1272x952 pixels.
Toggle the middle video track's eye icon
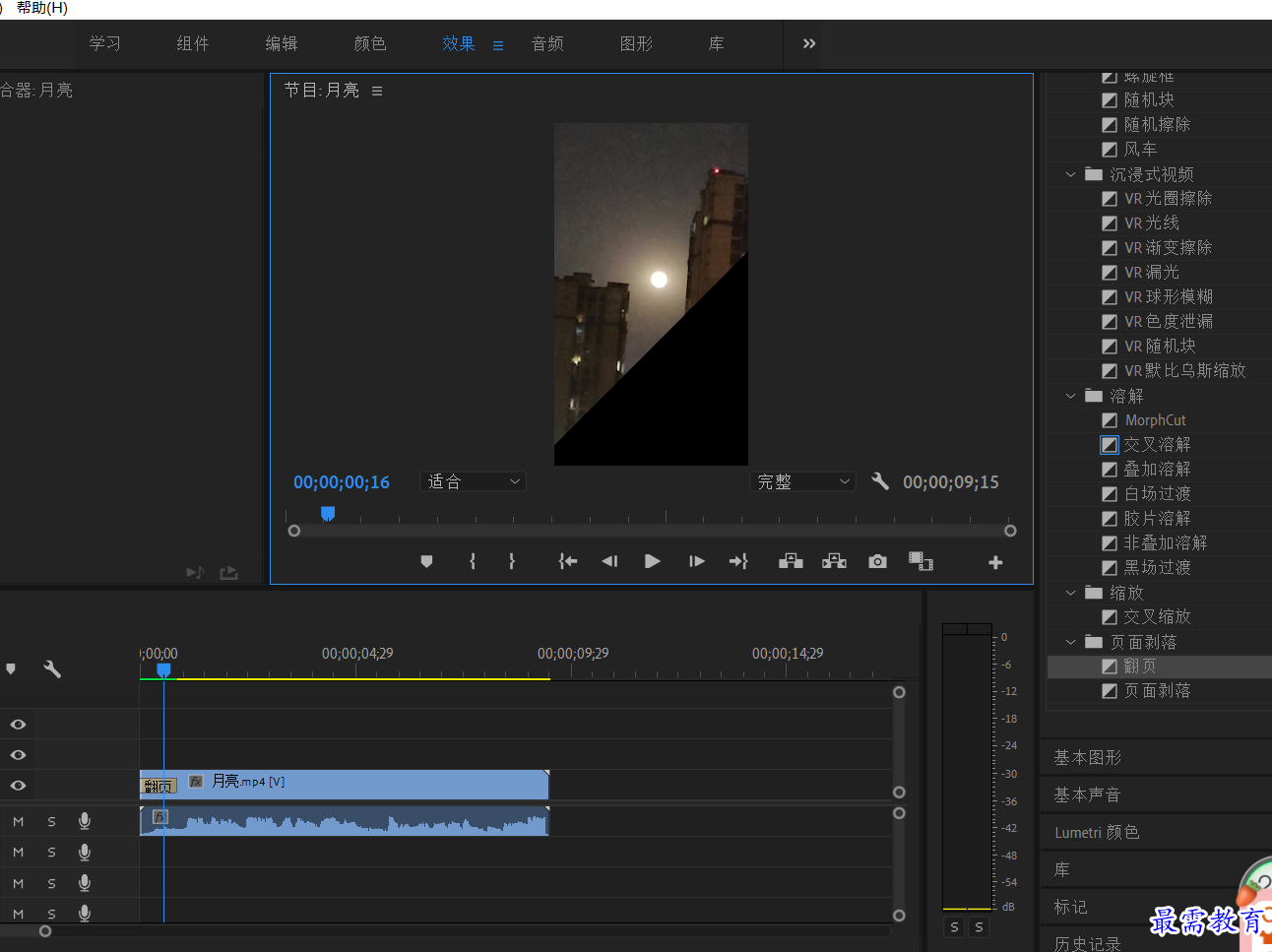[x=18, y=755]
